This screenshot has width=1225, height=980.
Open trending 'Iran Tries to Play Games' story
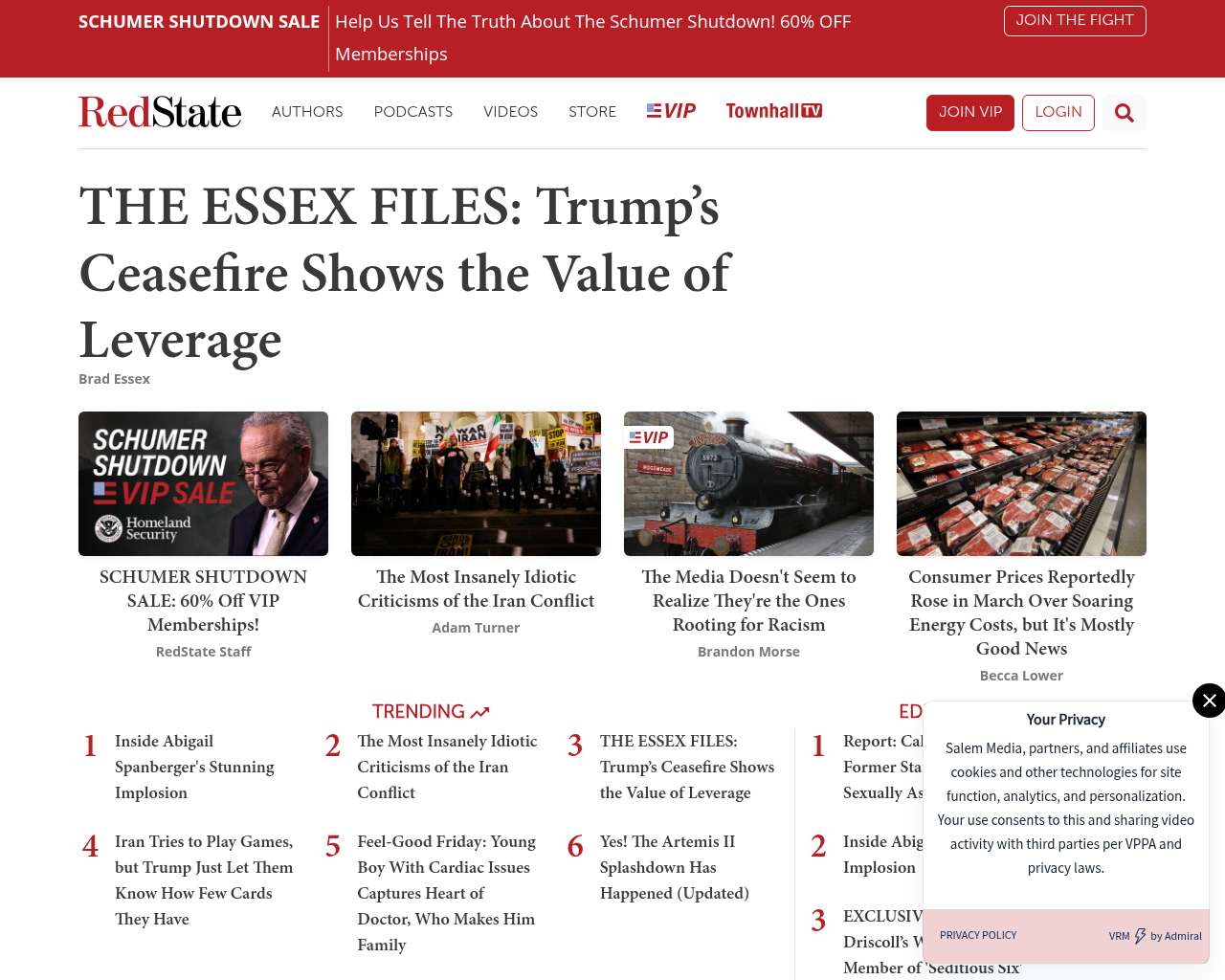(204, 880)
